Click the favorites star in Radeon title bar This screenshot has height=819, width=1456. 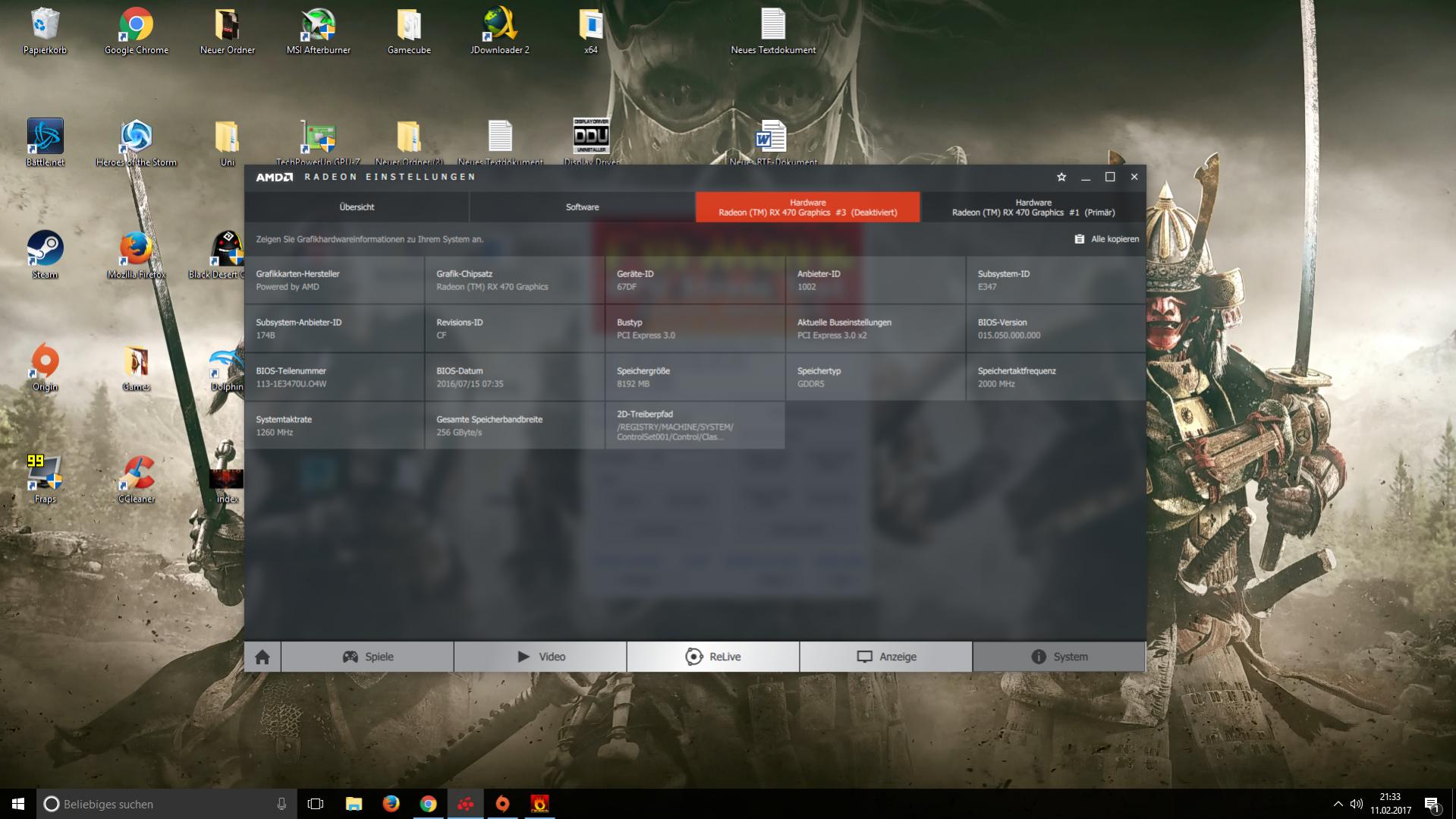tap(1061, 177)
